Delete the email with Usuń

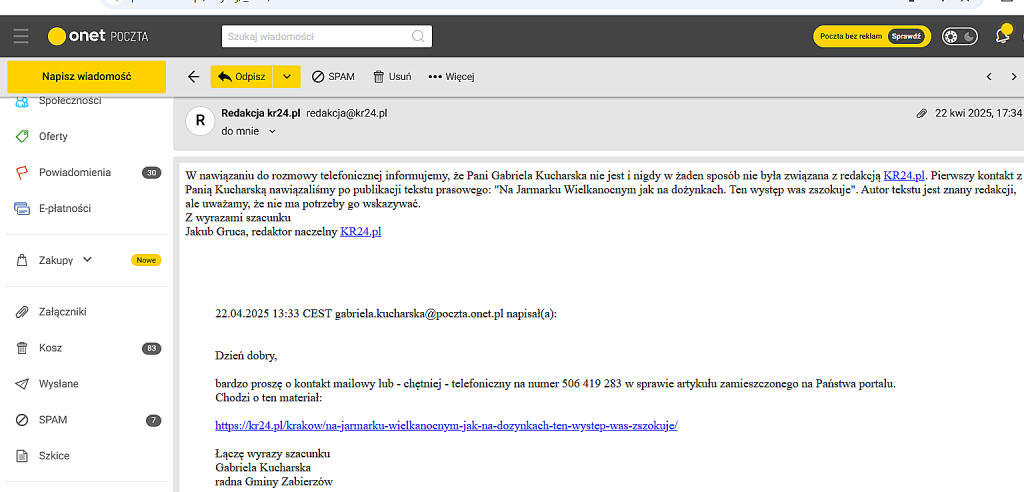click(392, 77)
